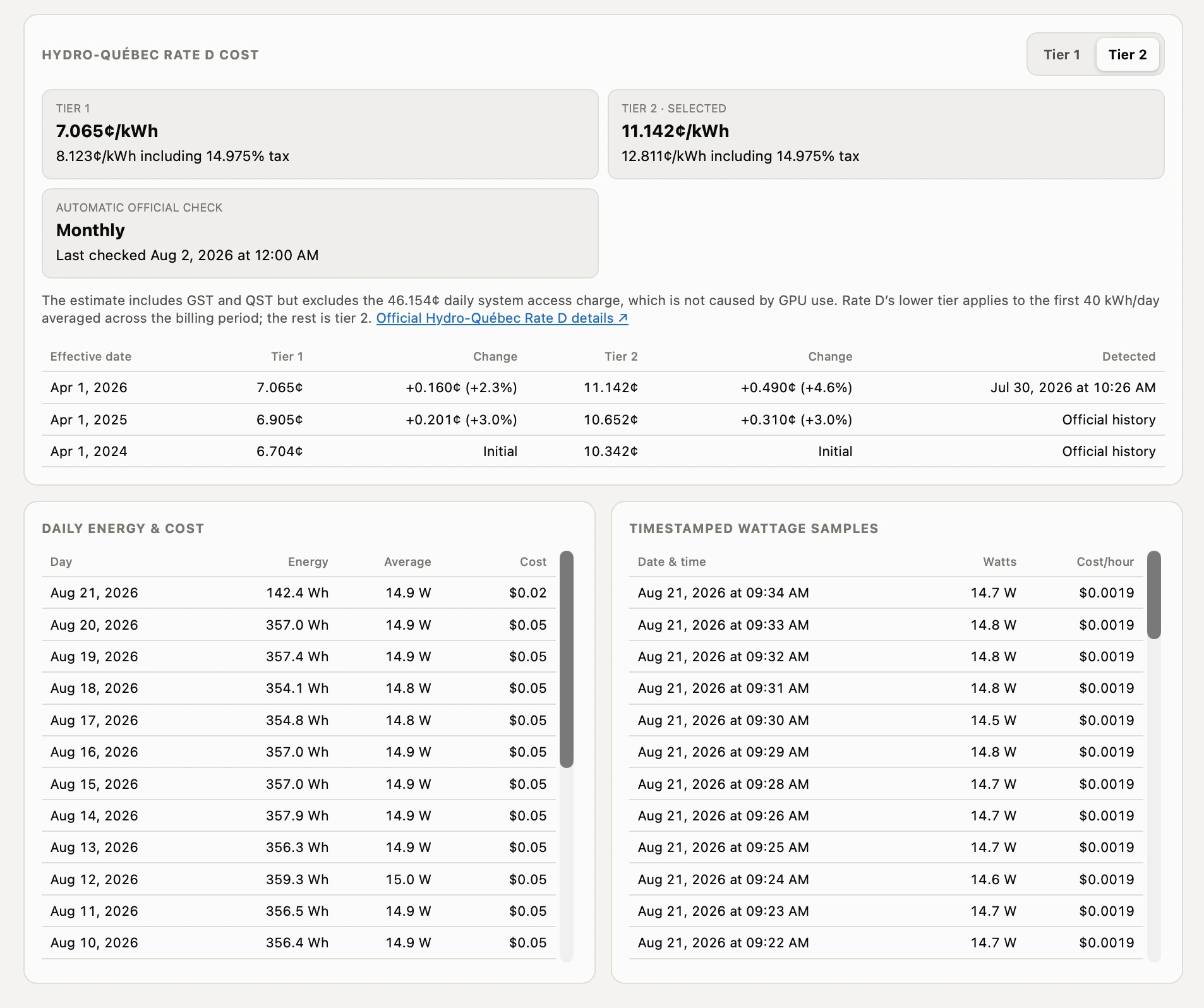Select the Aug 21, 2026 daily row

pos(299,593)
